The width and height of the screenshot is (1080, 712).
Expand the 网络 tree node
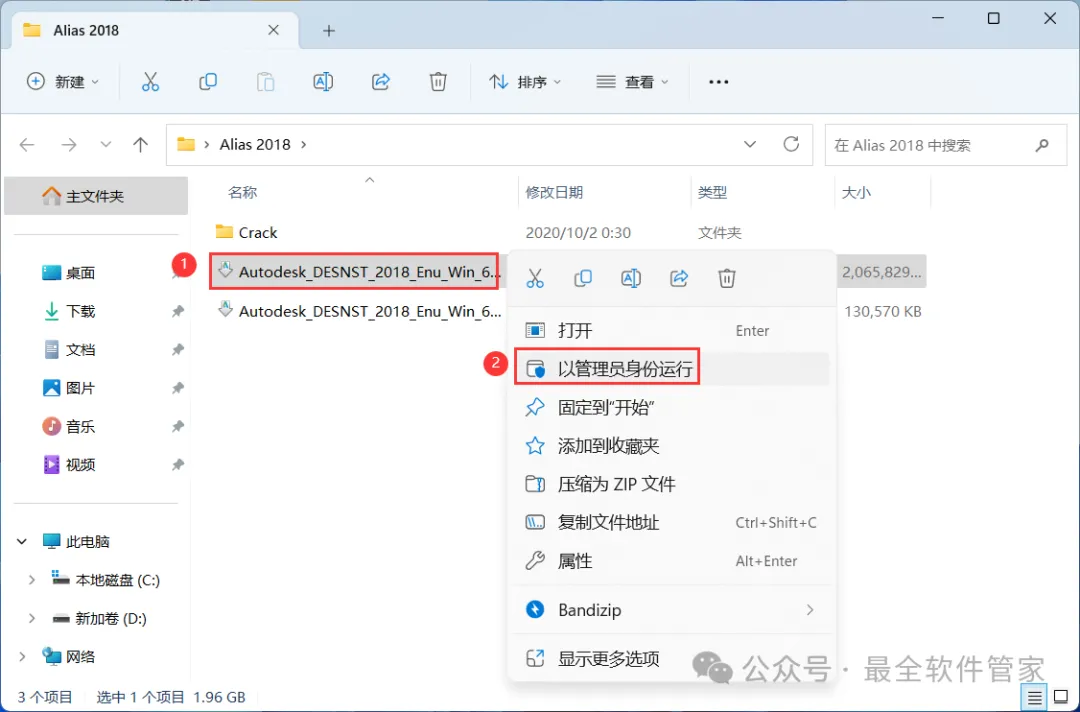pos(22,657)
